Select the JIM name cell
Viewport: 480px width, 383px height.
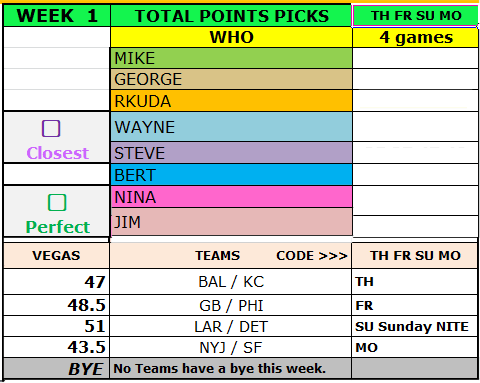(x=231, y=222)
